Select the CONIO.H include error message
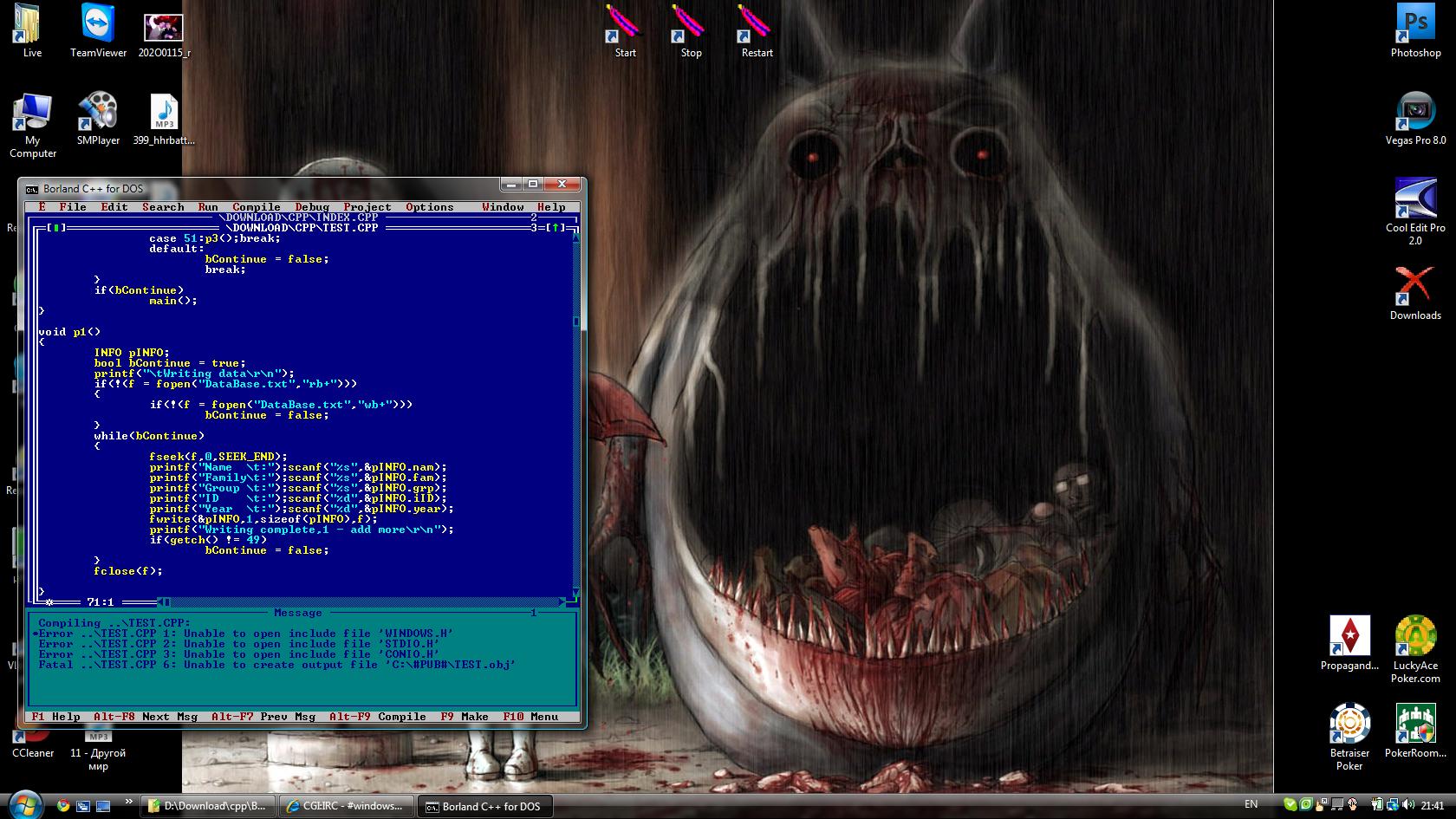This screenshot has height=819, width=1456. 239,654
